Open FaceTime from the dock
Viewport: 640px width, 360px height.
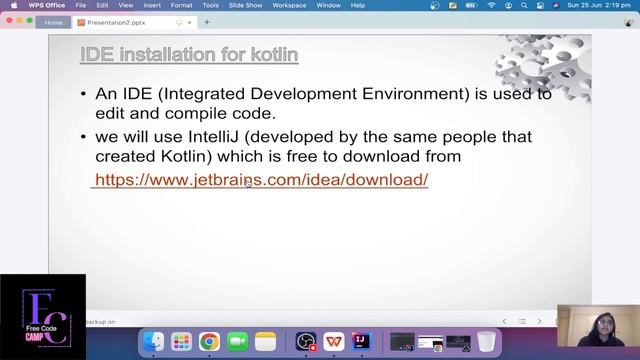tap(238, 341)
